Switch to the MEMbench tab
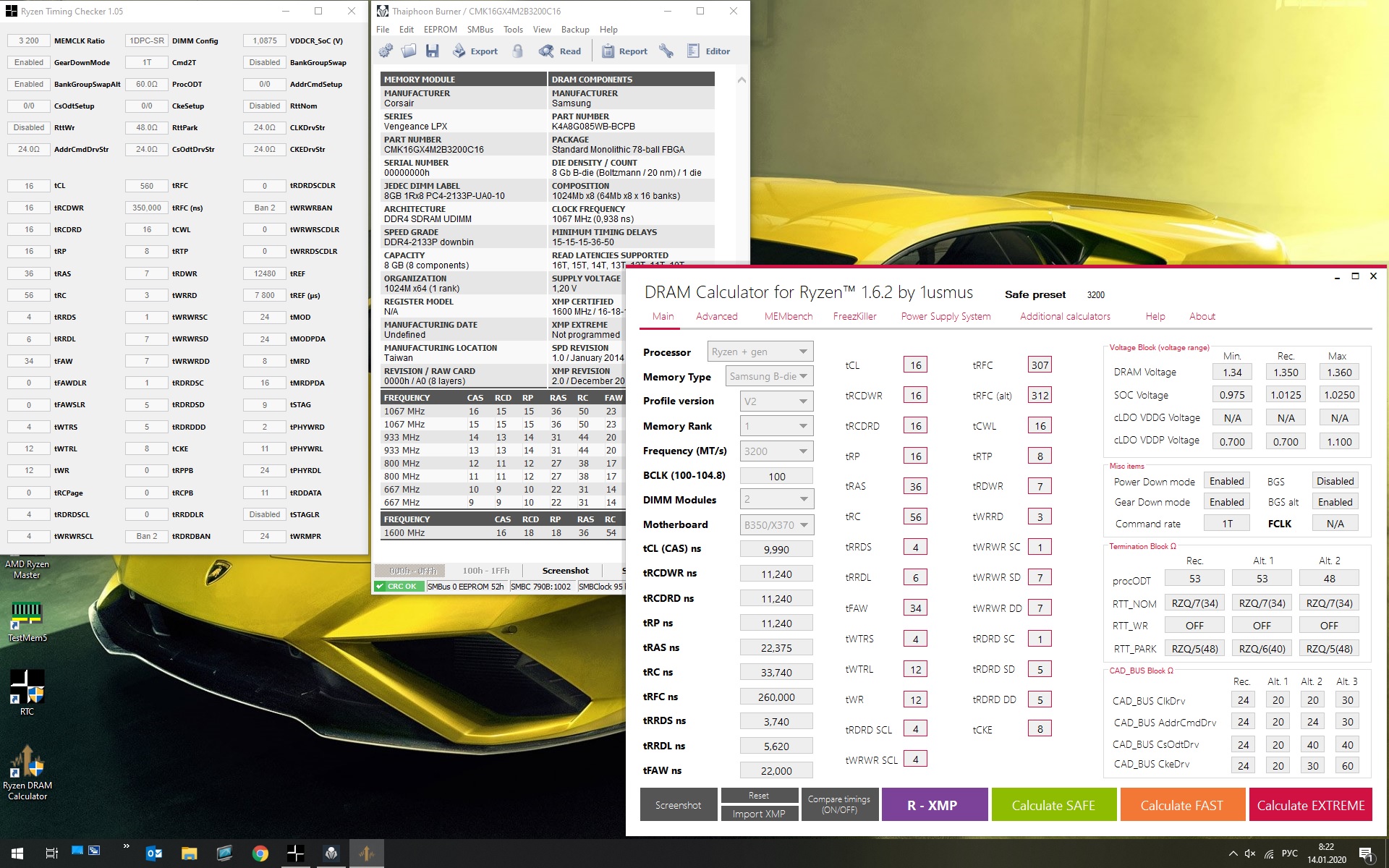The height and width of the screenshot is (868, 1389). click(x=788, y=316)
